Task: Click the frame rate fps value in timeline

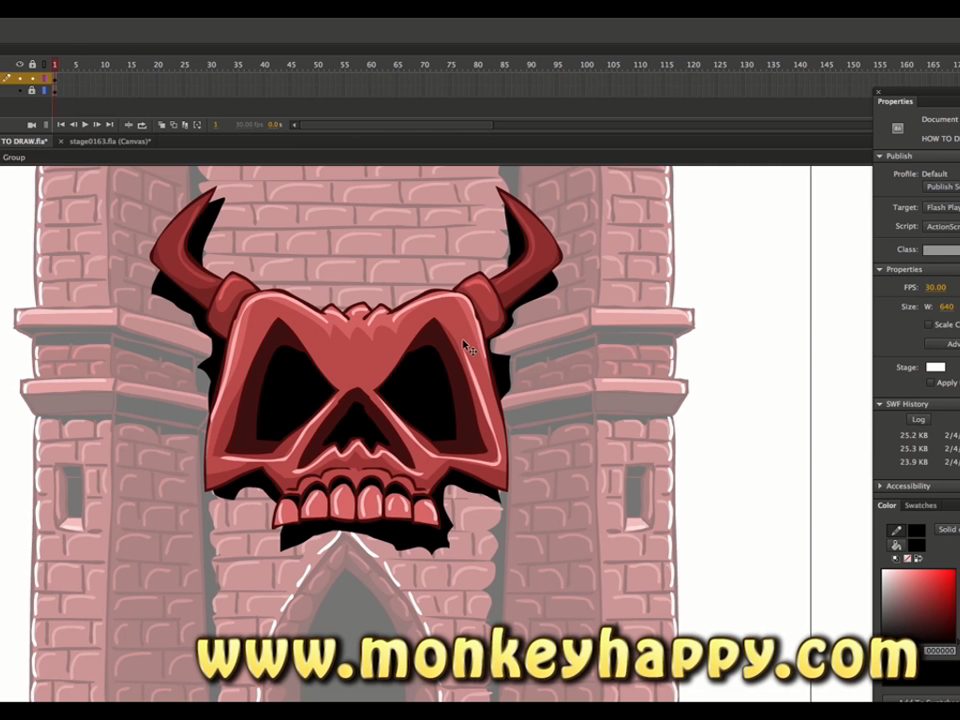Action: point(249,125)
